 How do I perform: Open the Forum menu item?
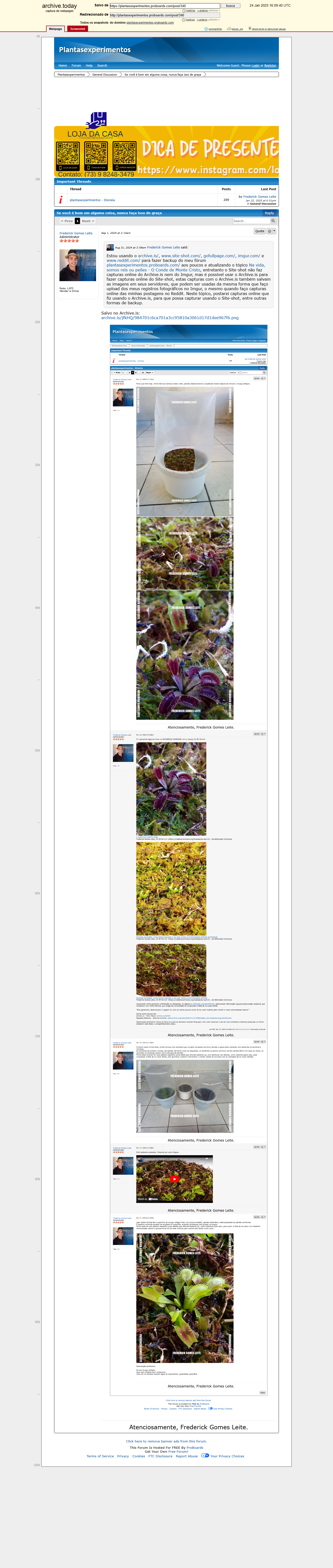pos(76,65)
